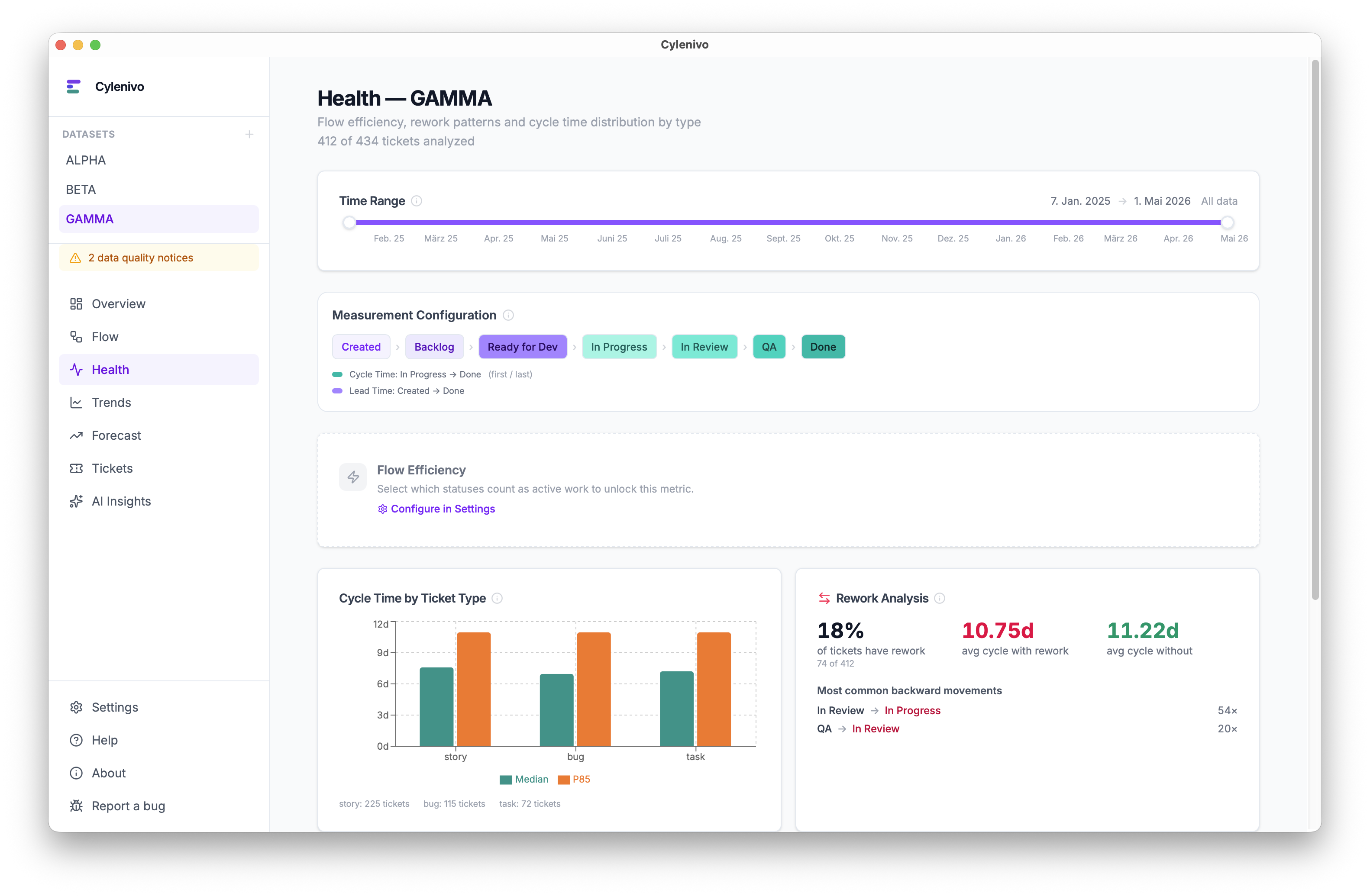Select the ALPHA dataset

[x=86, y=161]
